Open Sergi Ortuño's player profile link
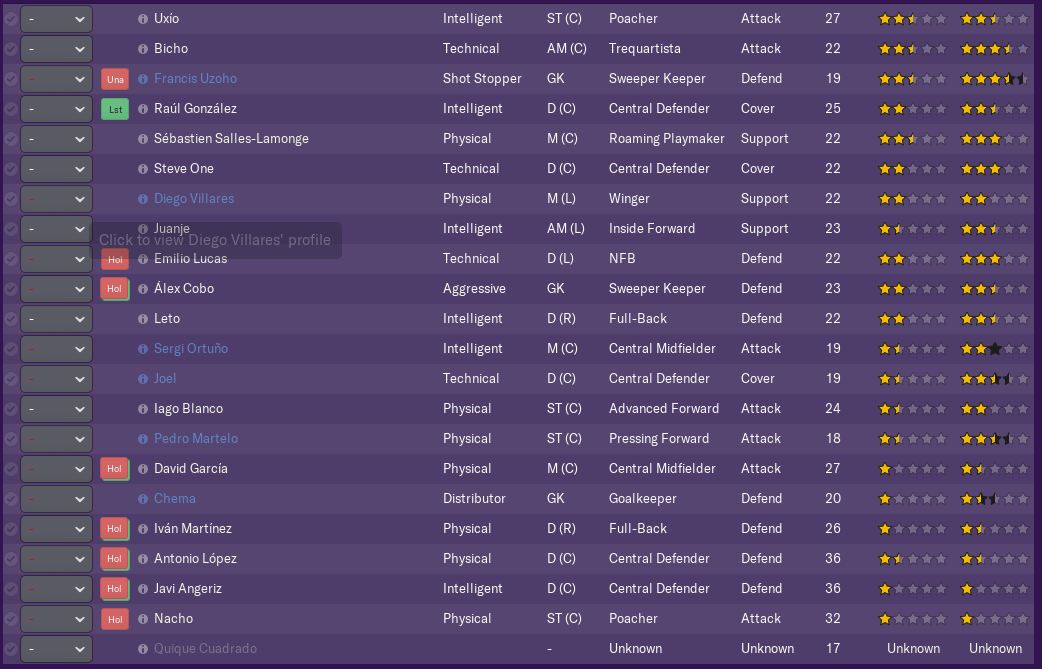The height and width of the screenshot is (669, 1042). 190,349
